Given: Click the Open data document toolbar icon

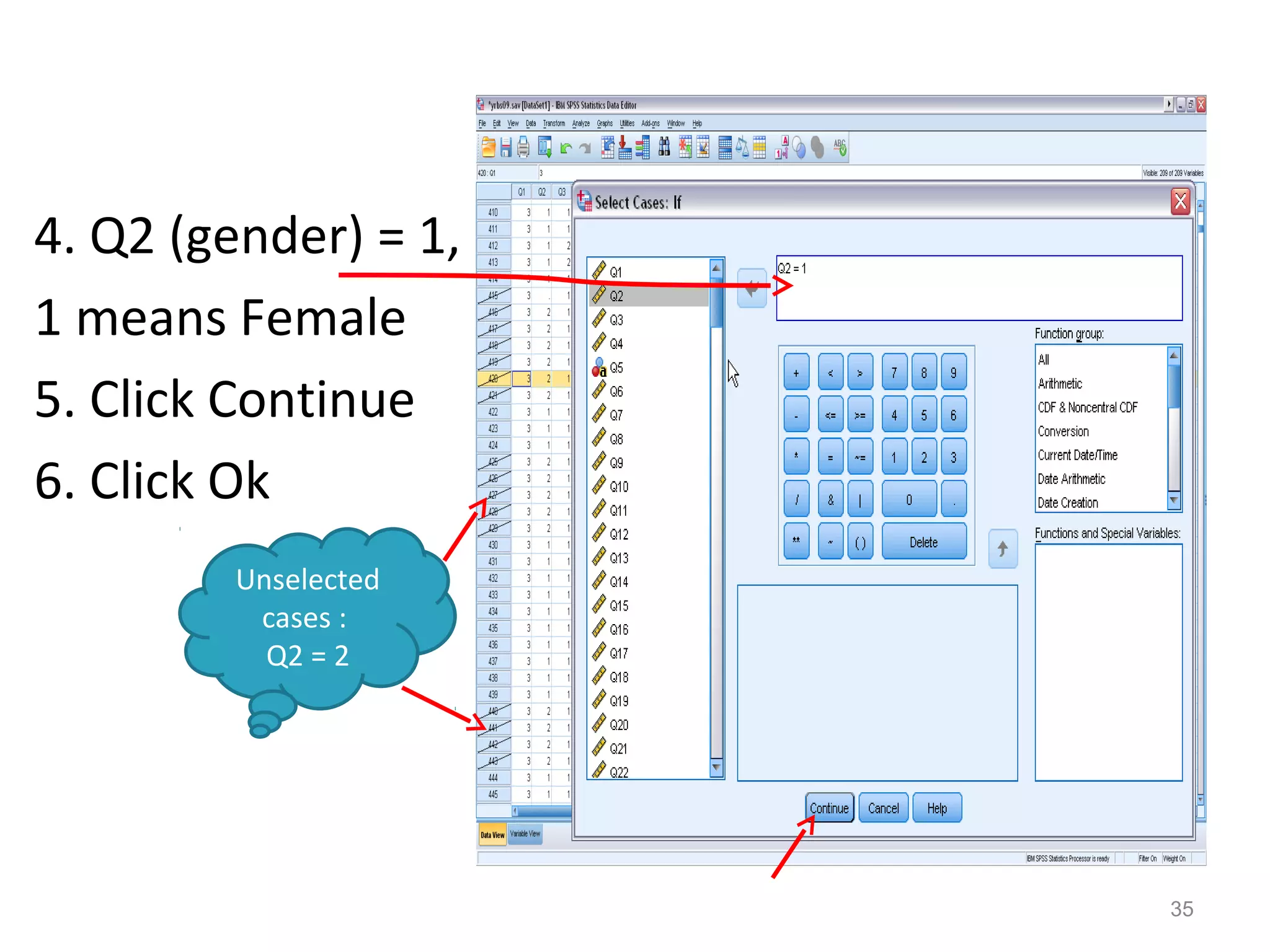Looking at the screenshot, I should [x=488, y=147].
